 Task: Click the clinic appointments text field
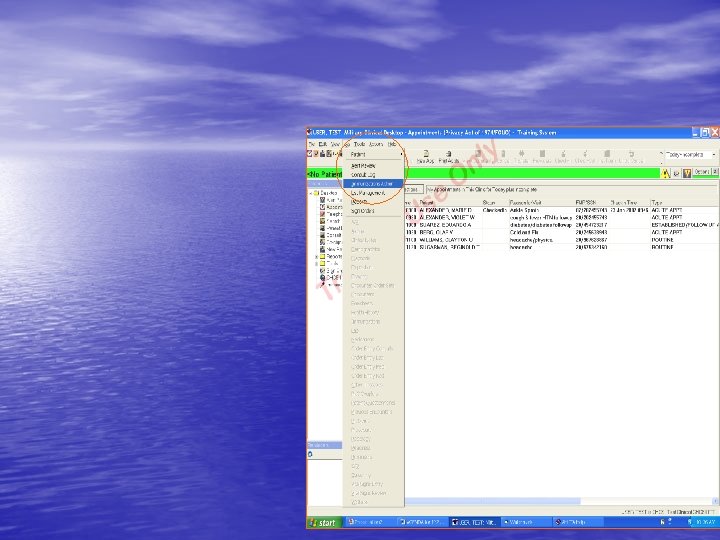click(x=571, y=190)
